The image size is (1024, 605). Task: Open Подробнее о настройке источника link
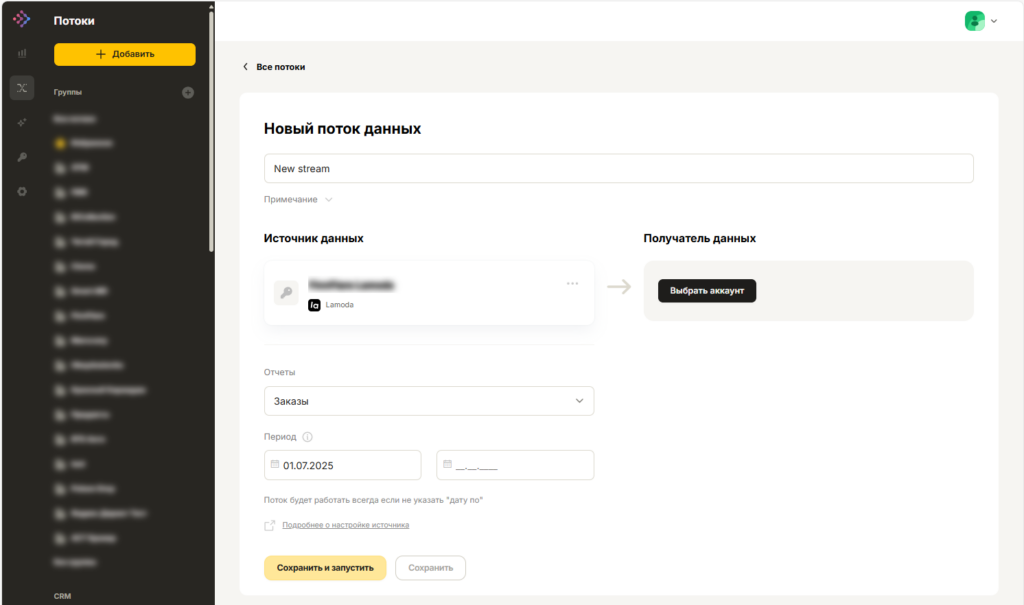(x=345, y=525)
